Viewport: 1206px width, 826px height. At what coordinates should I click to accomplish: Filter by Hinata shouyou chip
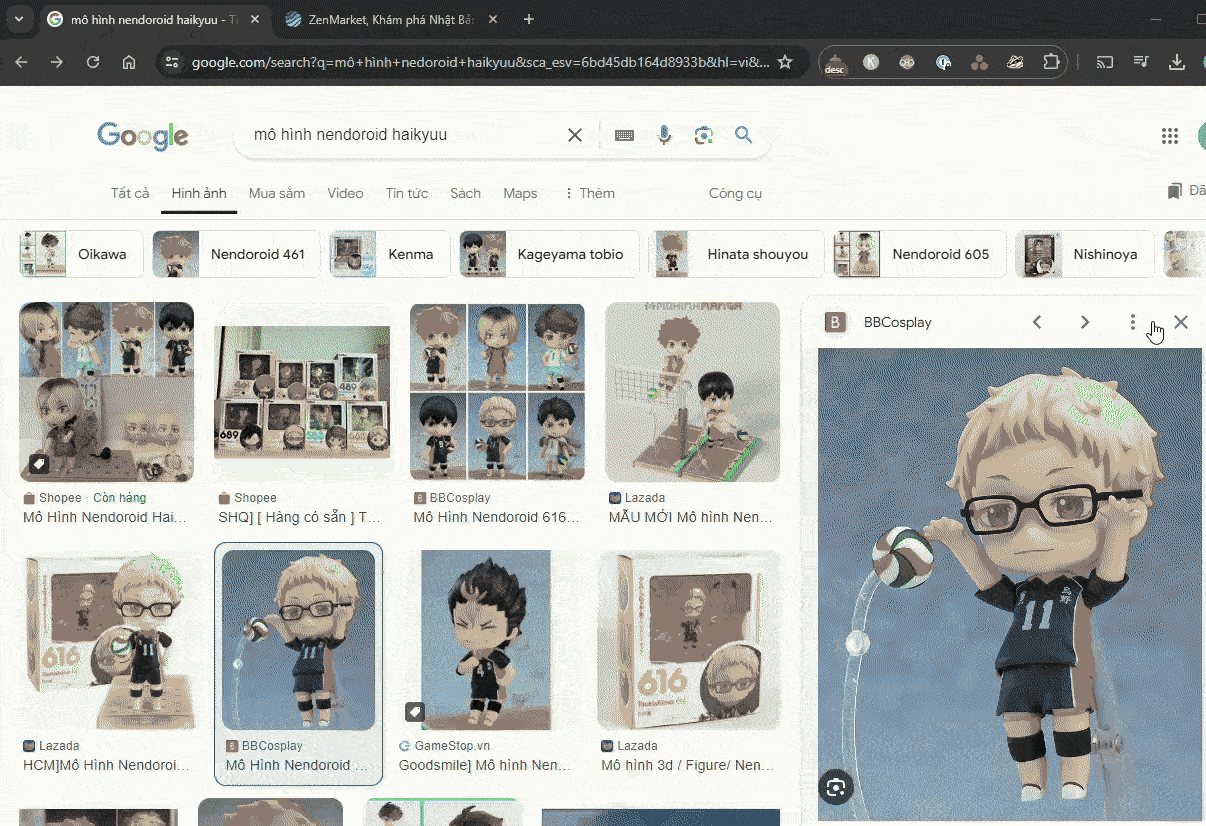736,254
